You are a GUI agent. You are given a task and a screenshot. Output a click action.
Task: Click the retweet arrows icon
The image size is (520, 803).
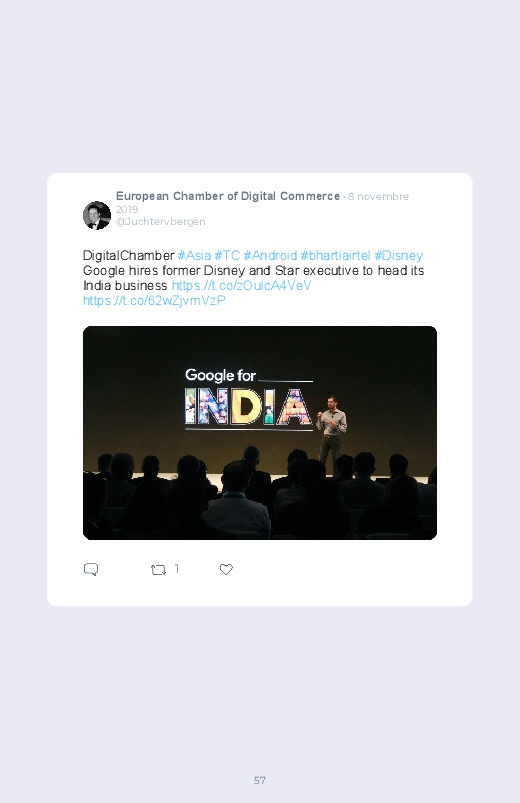click(x=158, y=569)
